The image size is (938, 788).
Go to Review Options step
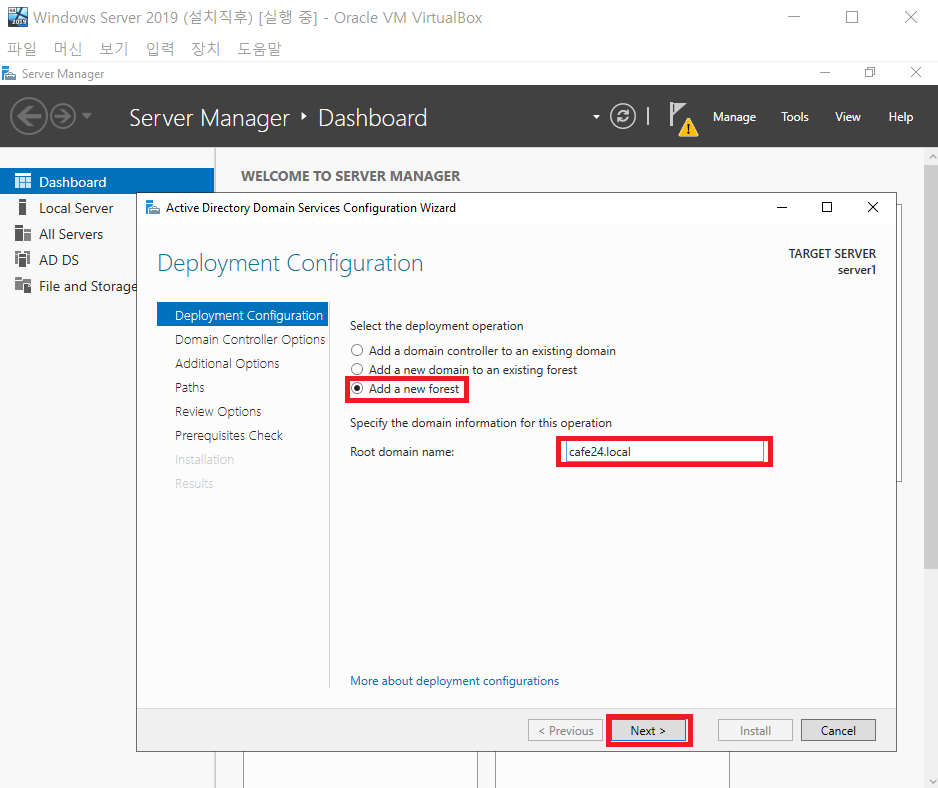[218, 412]
